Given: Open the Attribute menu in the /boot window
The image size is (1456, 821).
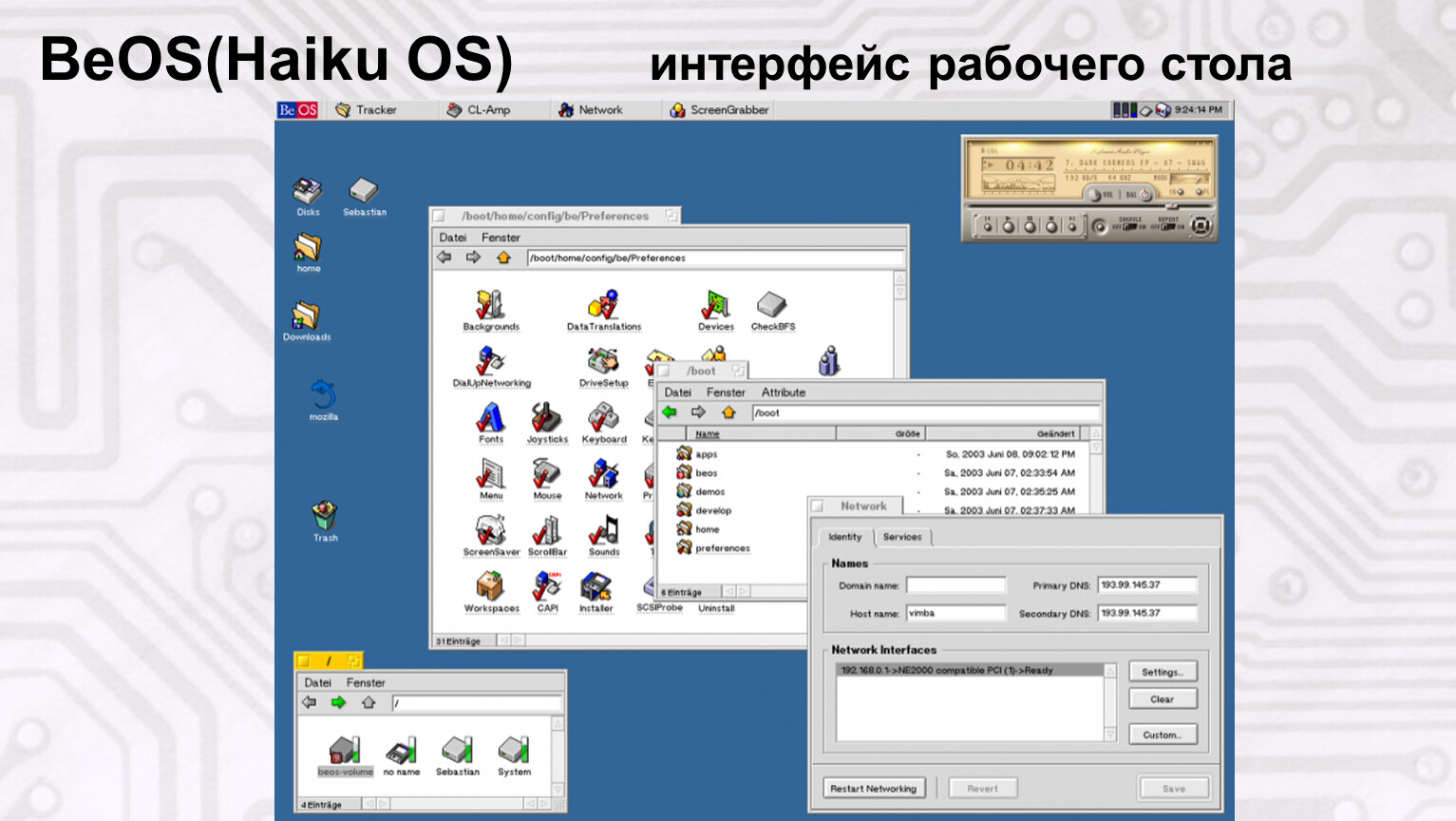Looking at the screenshot, I should [x=783, y=392].
